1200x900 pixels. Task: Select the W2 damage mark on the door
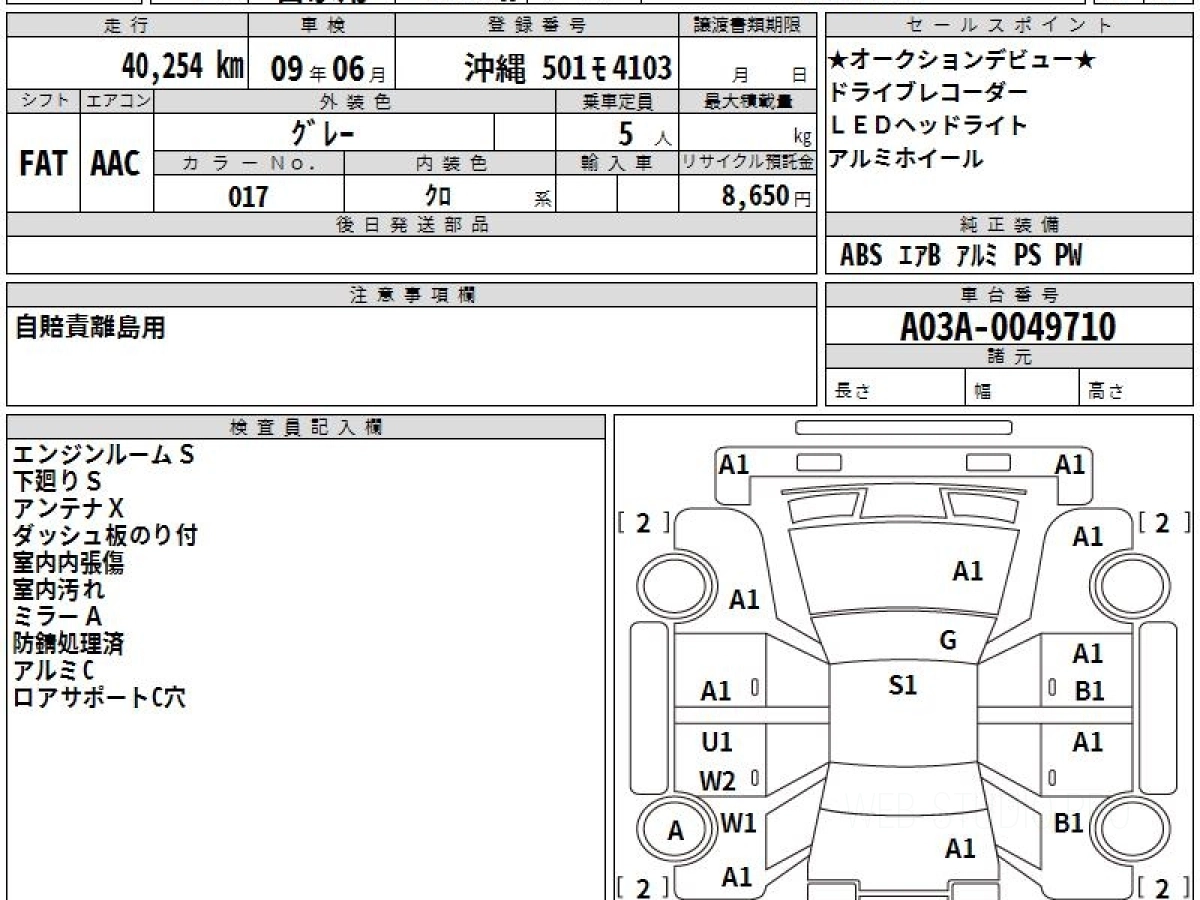[717, 781]
